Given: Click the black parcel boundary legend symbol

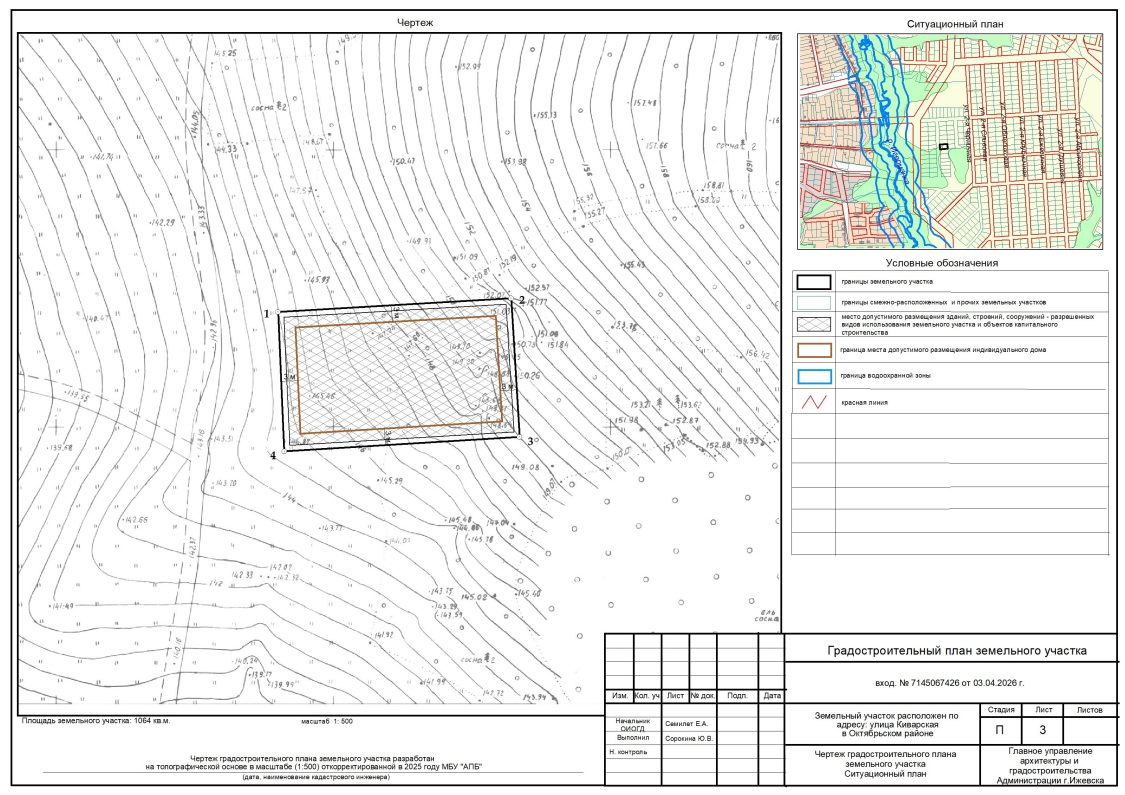Looking at the screenshot, I should click(x=814, y=282).
